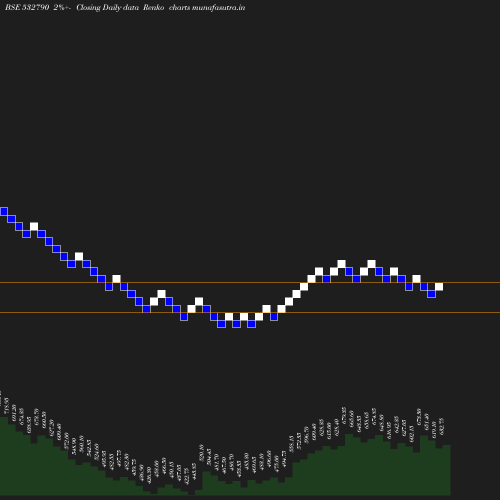Screen dimensions: 500x500
Task: Click the "679.35" price label
Action: pos(344,415)
